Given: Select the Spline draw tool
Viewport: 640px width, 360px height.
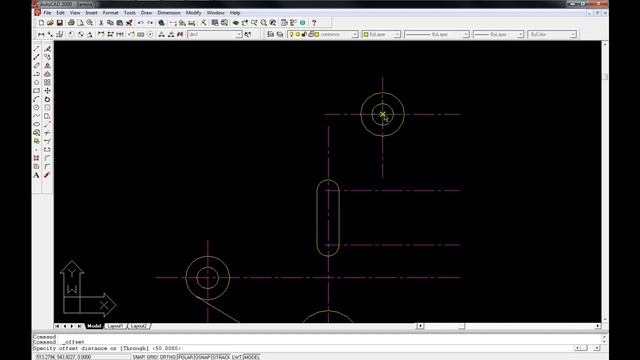Looking at the screenshot, I should [36, 116].
